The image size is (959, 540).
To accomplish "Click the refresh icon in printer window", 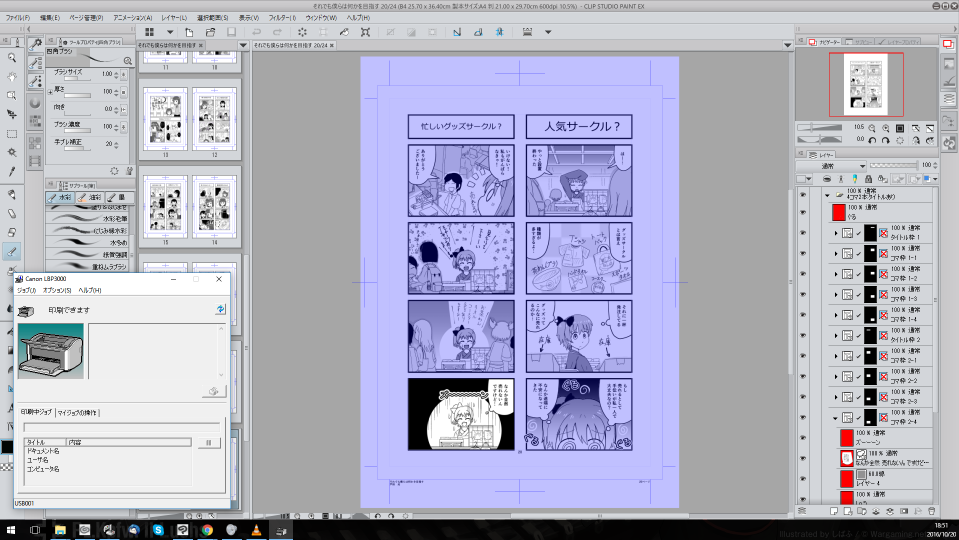I will [218, 310].
